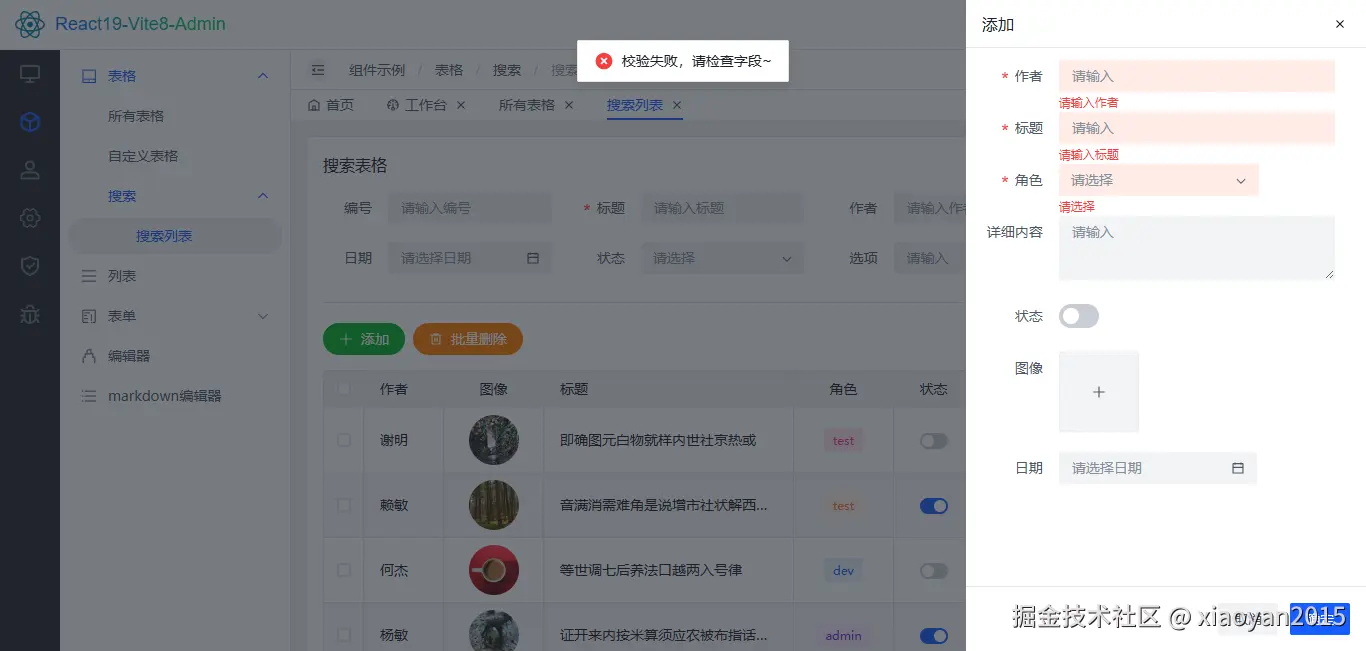This screenshot has height=651, width=1366.
Task: Select the 搜索列表 tab
Action: click(635, 105)
